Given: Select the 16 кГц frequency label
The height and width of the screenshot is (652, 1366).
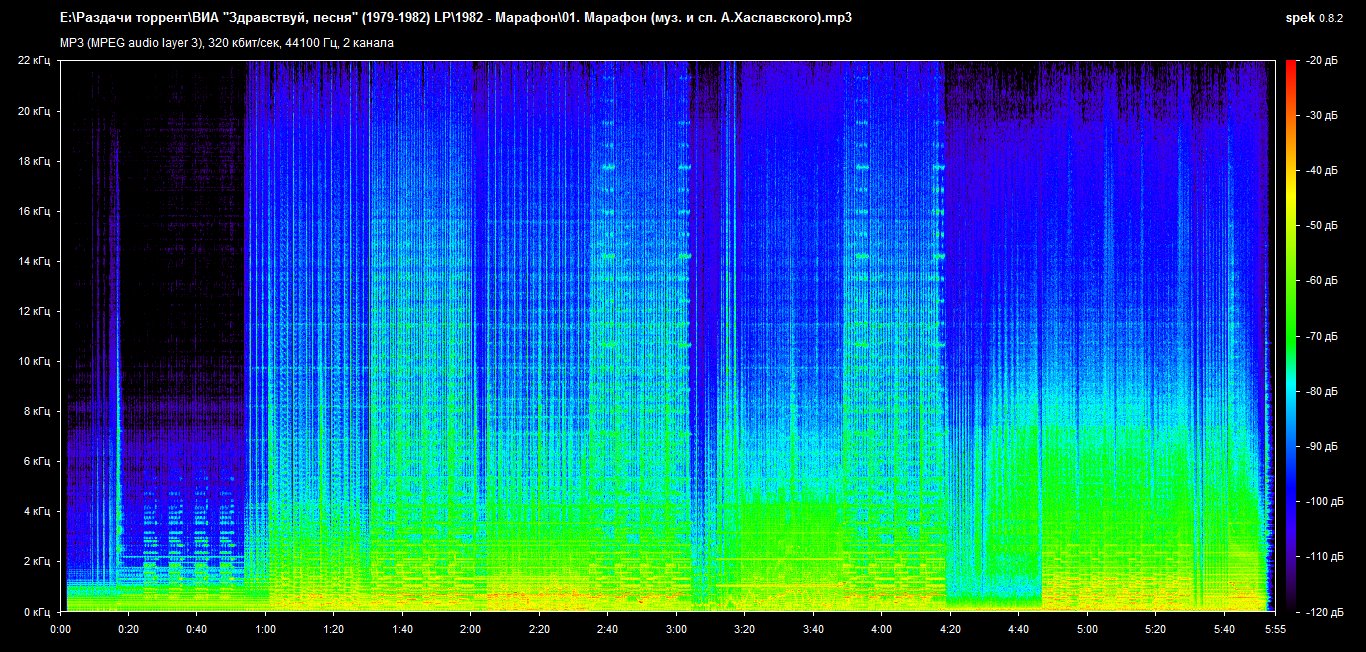Looking at the screenshot, I should tap(33, 211).
